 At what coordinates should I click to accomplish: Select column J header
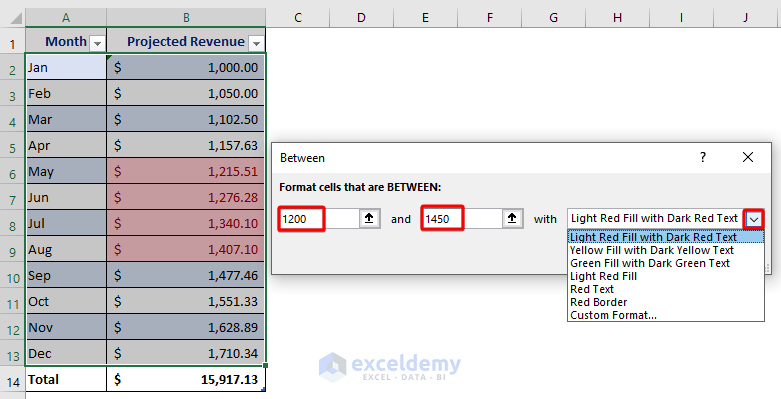[x=745, y=18]
